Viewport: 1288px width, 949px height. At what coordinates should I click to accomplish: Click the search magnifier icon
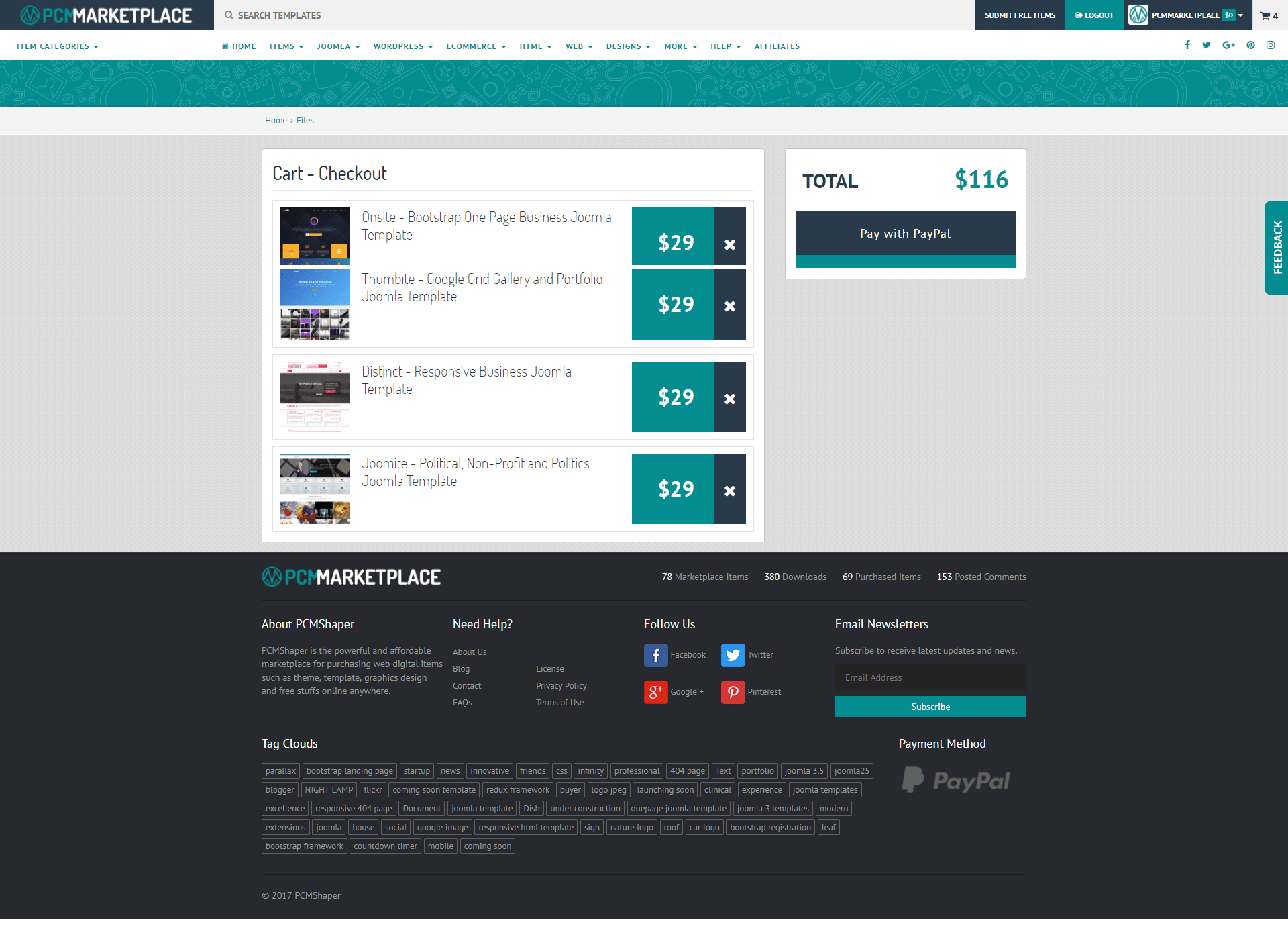point(229,15)
